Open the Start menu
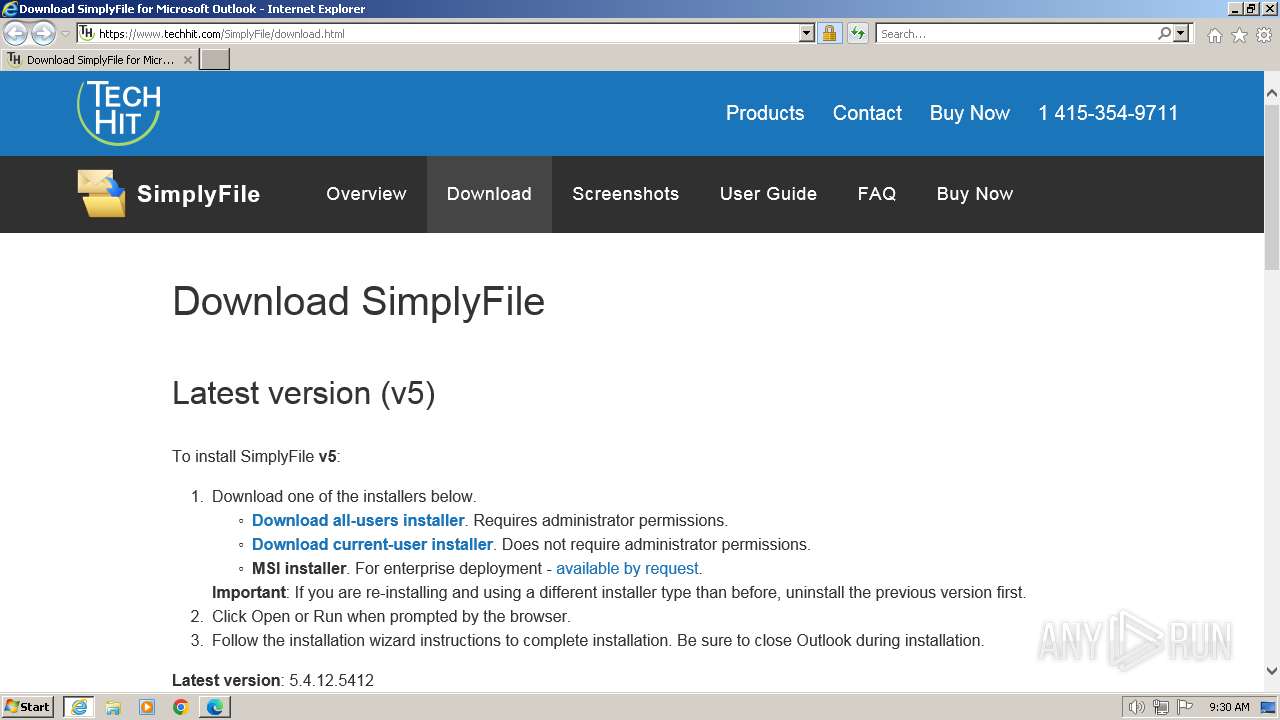Screen dimensions: 1280x720 click(28, 707)
